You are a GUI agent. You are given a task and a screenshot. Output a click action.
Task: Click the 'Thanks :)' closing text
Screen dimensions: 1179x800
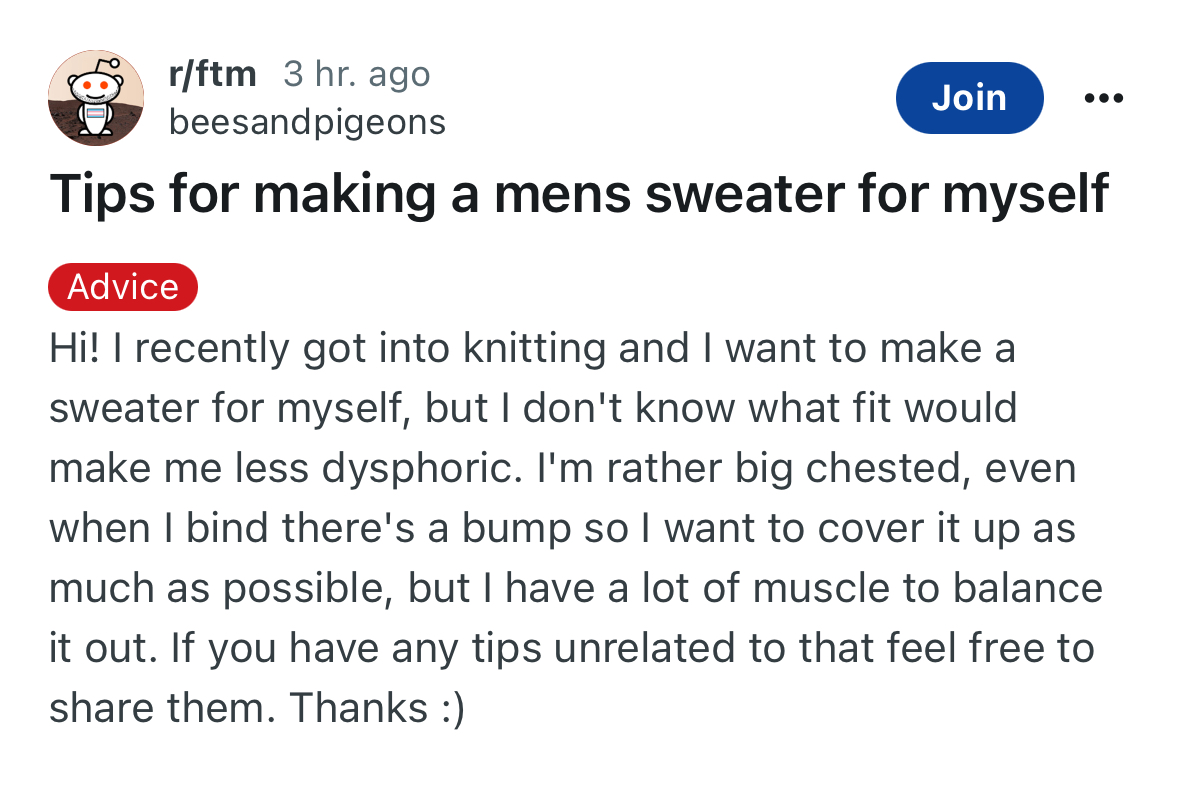tap(377, 708)
